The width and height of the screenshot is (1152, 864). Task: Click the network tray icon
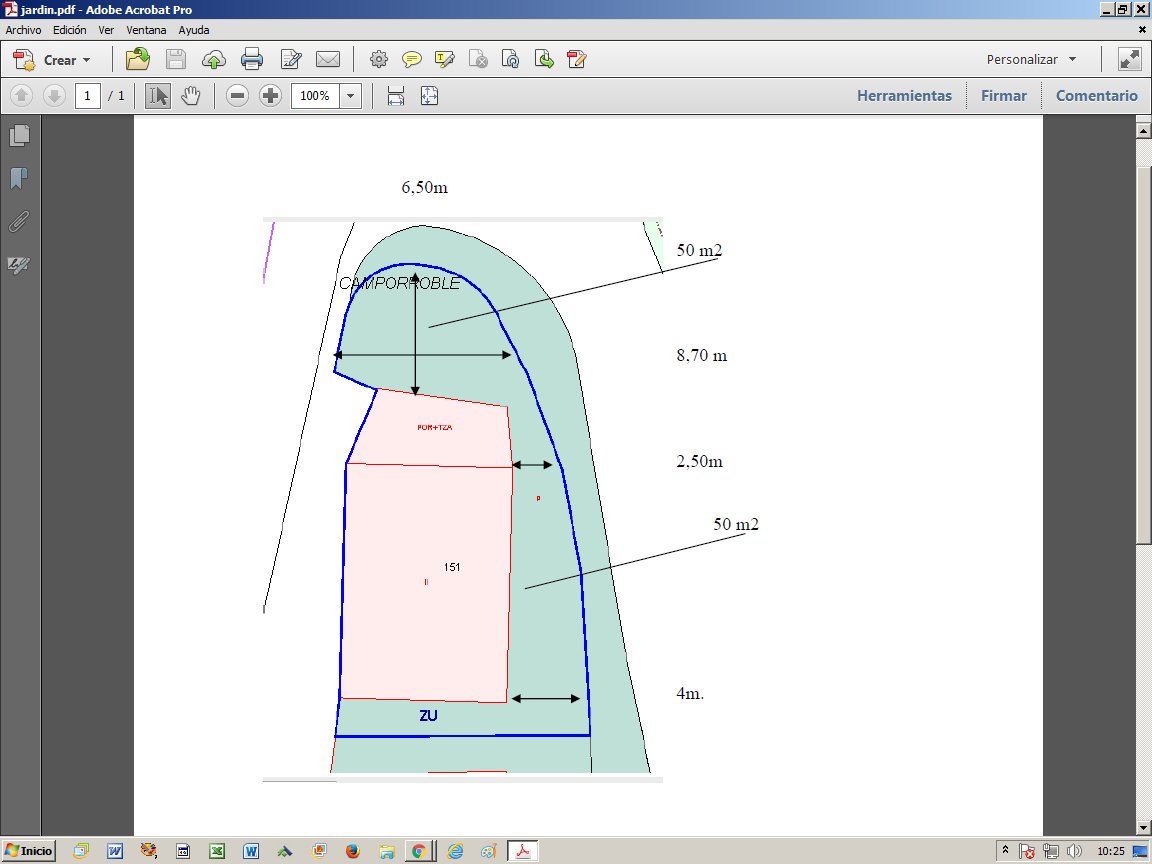pyautogui.click(x=1051, y=852)
